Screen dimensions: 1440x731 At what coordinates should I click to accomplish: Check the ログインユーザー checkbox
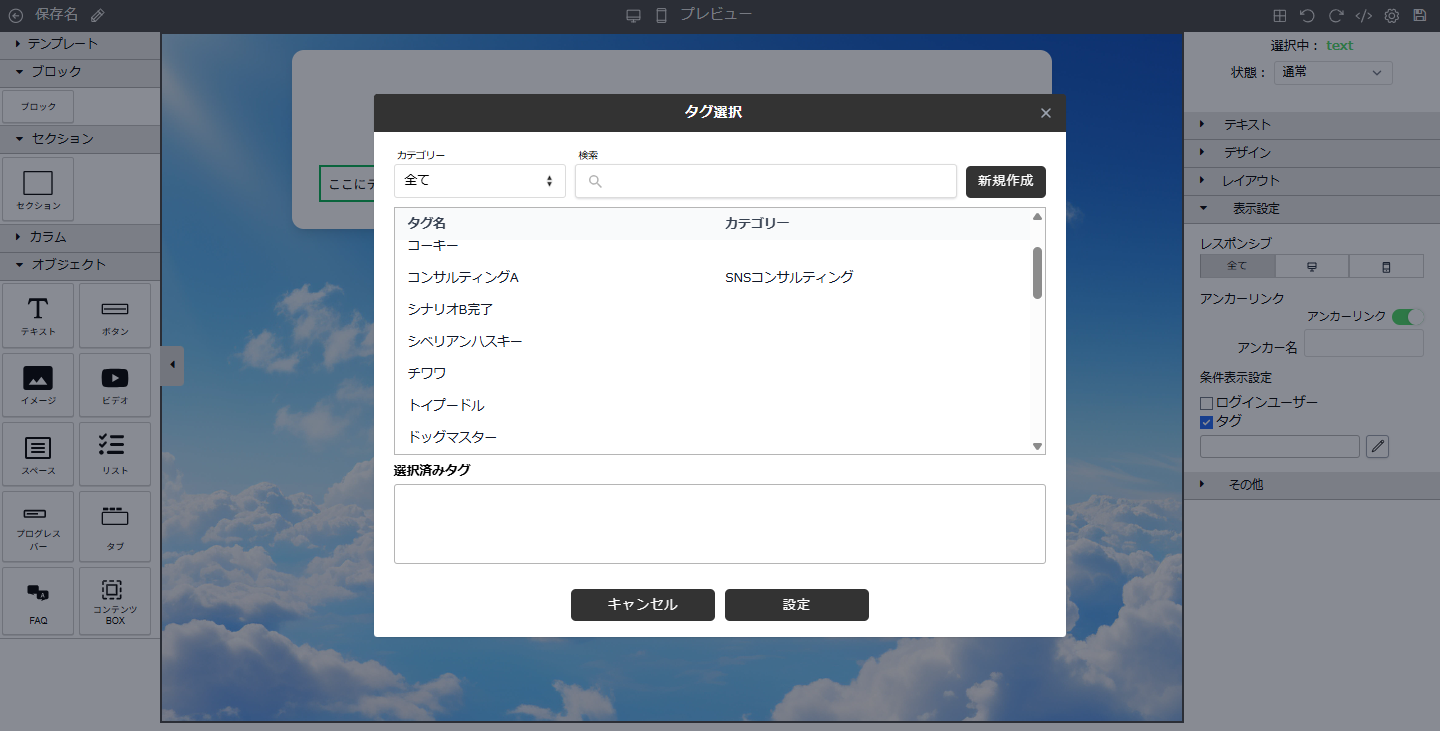coord(1206,403)
